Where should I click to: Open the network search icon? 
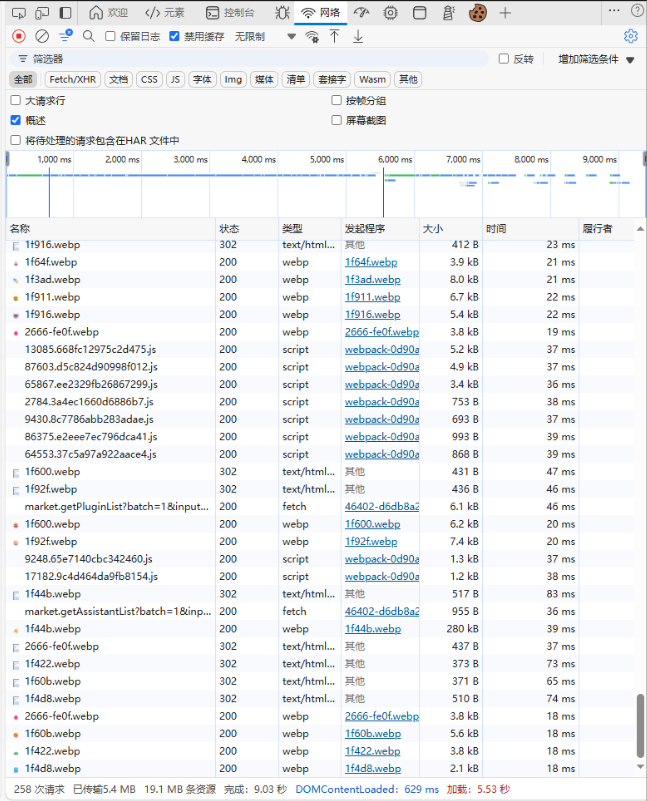tap(88, 36)
